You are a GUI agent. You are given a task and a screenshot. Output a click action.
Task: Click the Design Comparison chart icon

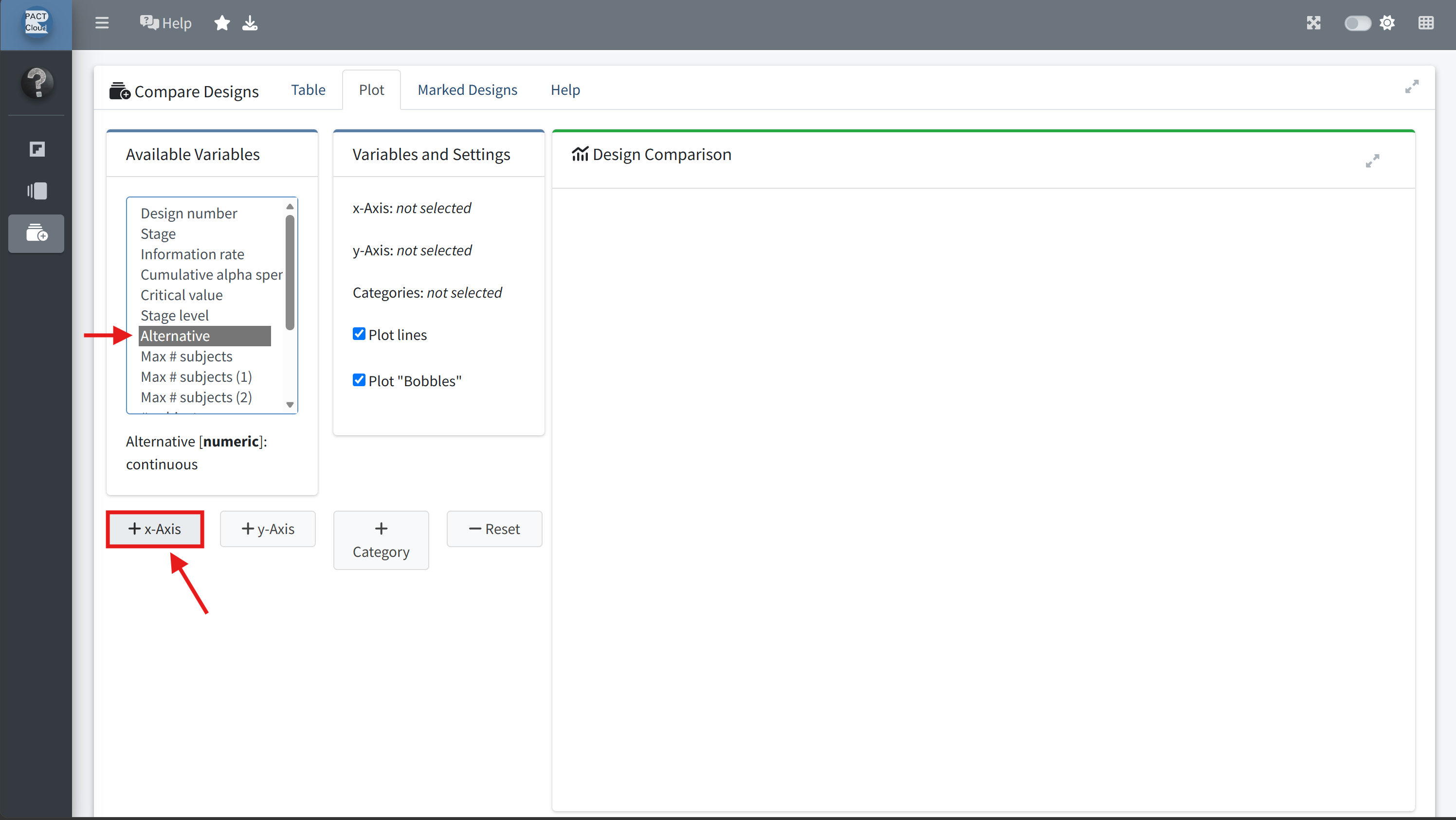(580, 154)
